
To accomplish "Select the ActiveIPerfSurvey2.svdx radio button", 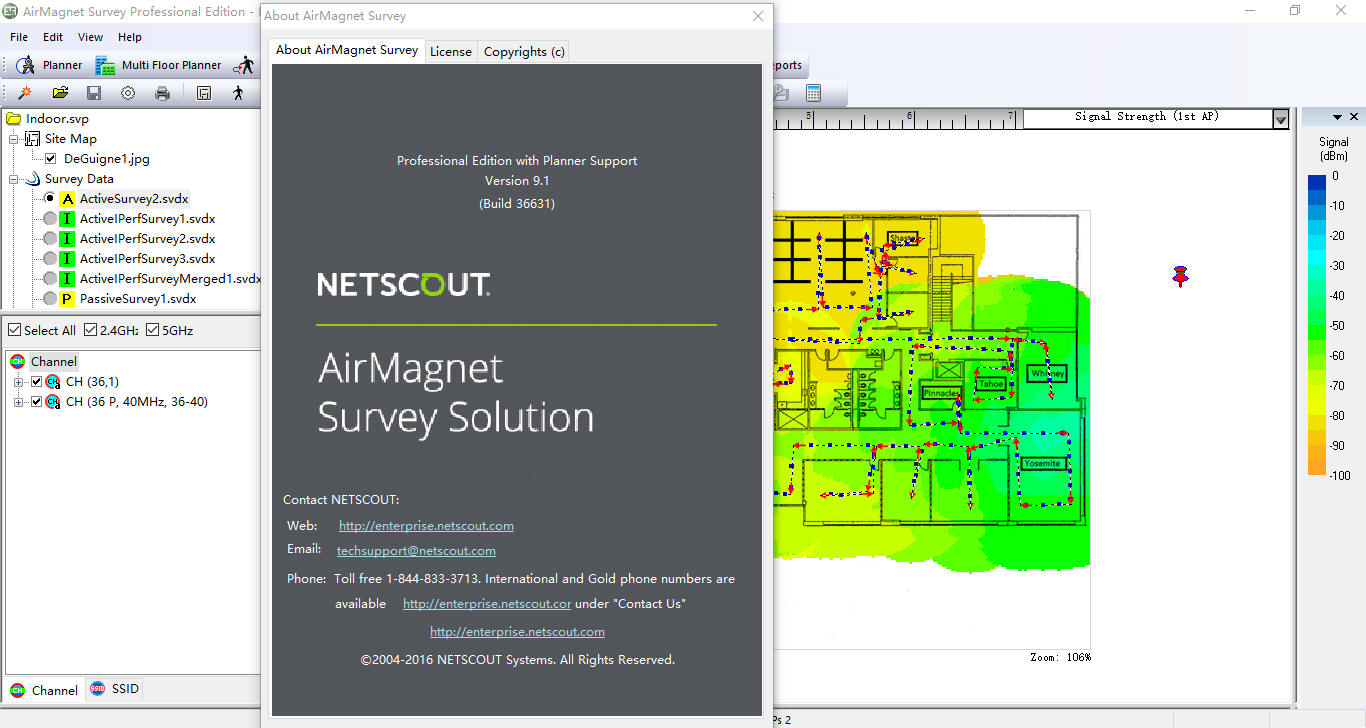I will coord(50,239).
